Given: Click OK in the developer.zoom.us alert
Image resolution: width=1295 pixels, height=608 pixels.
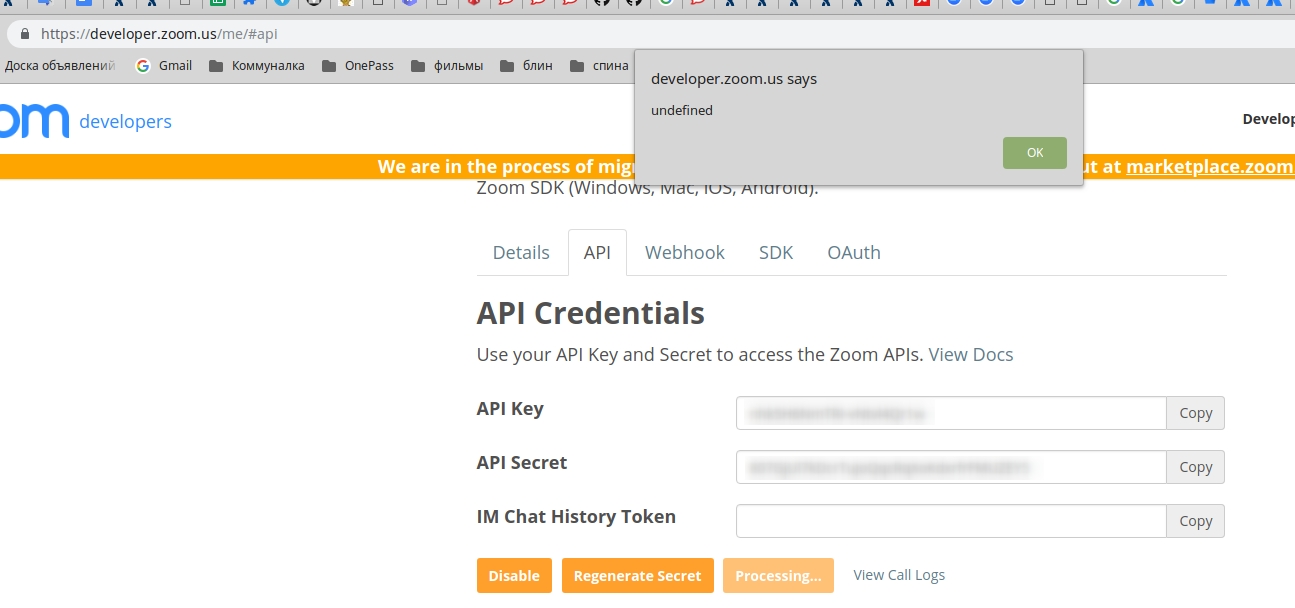Looking at the screenshot, I should tap(1034, 153).
